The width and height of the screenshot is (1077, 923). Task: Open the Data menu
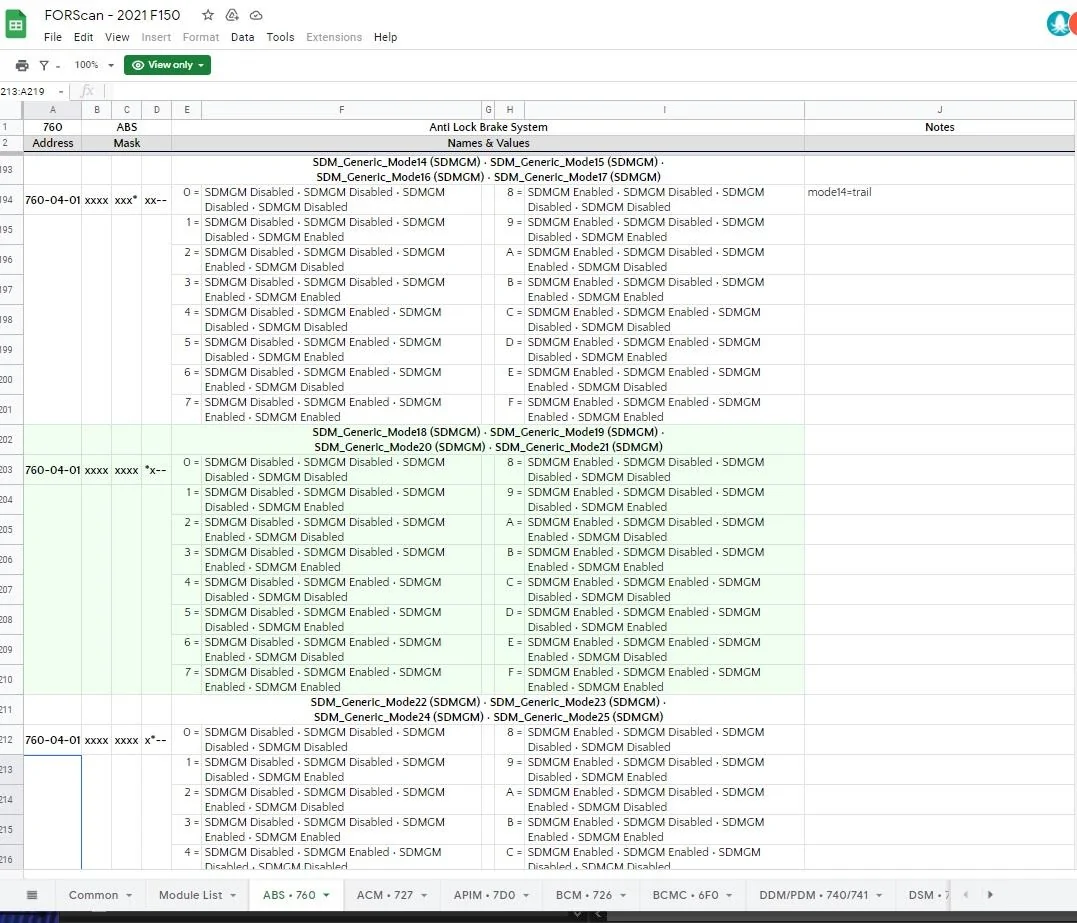coord(242,37)
